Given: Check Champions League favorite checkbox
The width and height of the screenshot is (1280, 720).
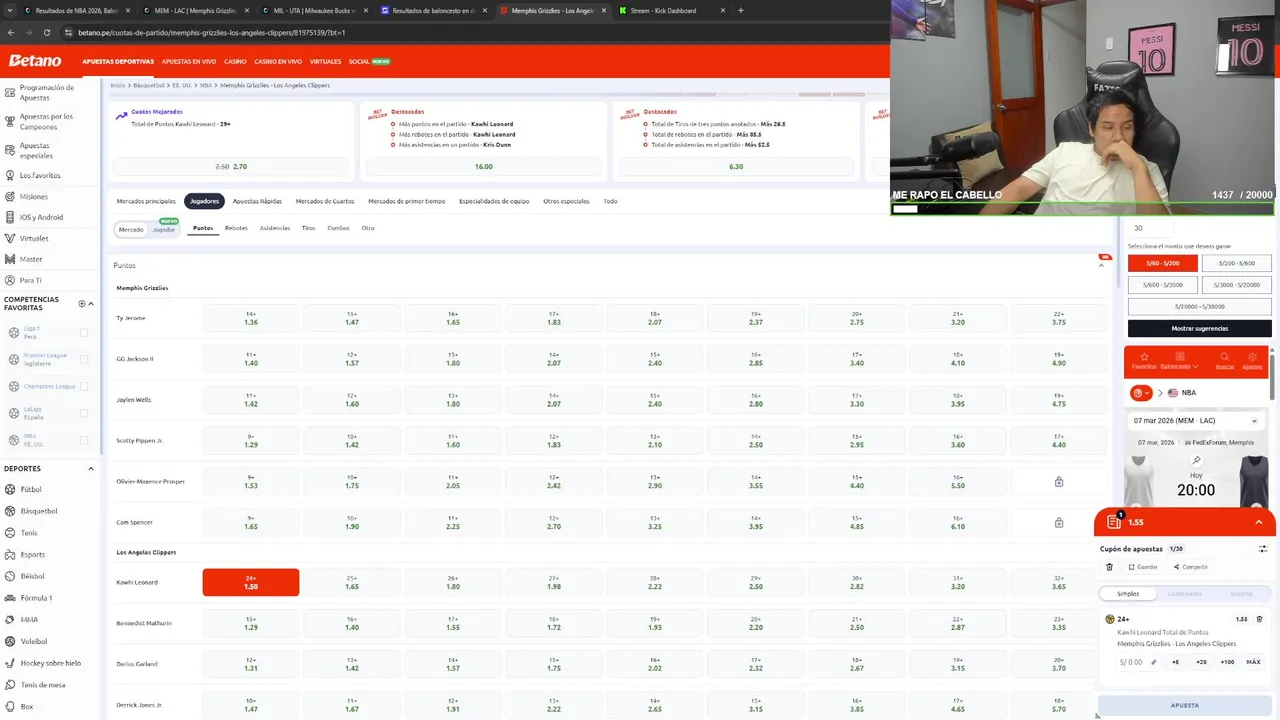Looking at the screenshot, I should [x=84, y=386].
